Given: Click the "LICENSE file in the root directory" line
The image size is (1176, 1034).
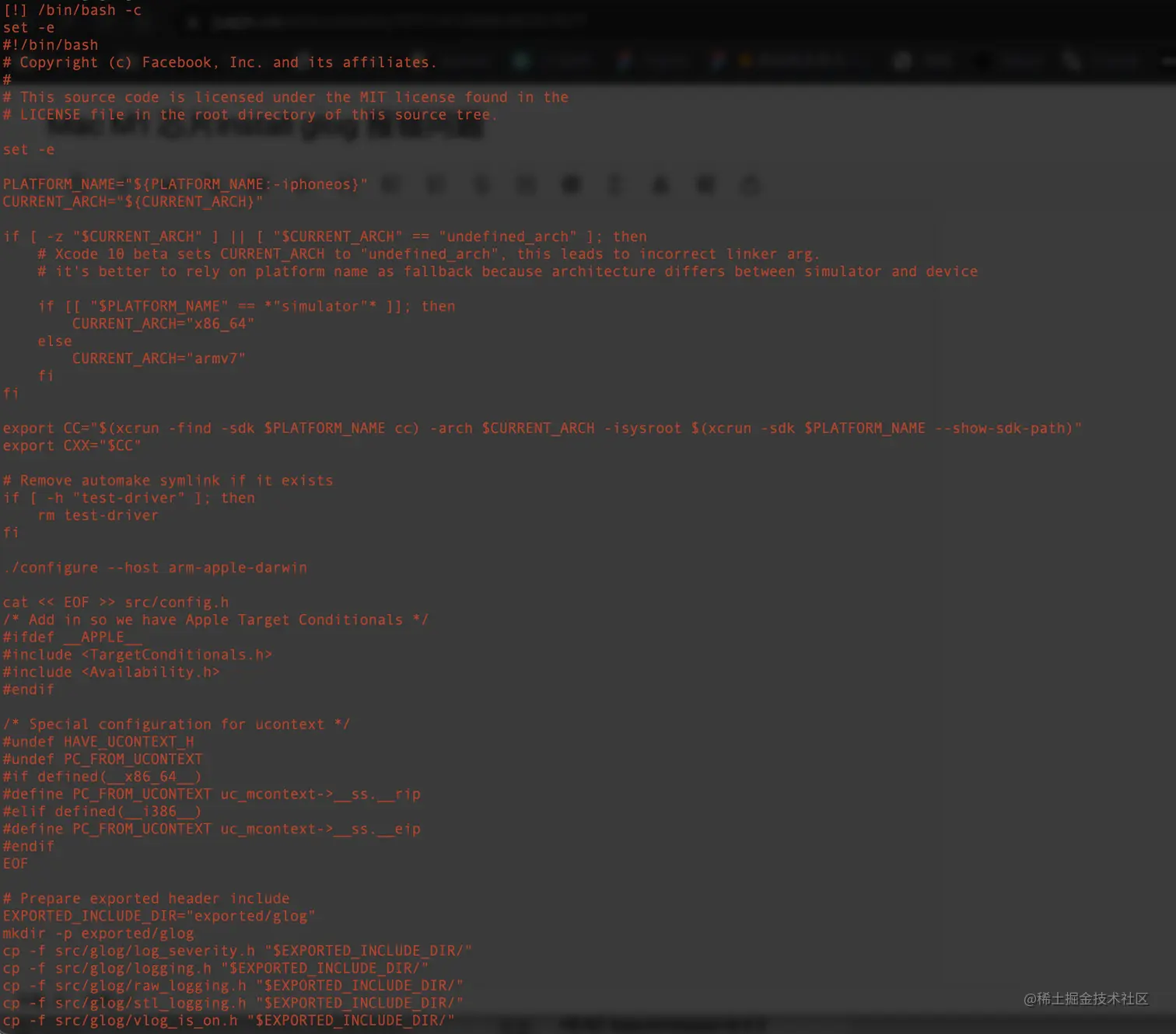Looking at the screenshot, I should 250,114.
